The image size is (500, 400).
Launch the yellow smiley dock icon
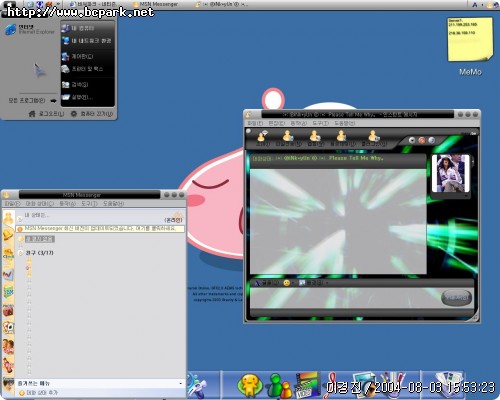point(249,385)
